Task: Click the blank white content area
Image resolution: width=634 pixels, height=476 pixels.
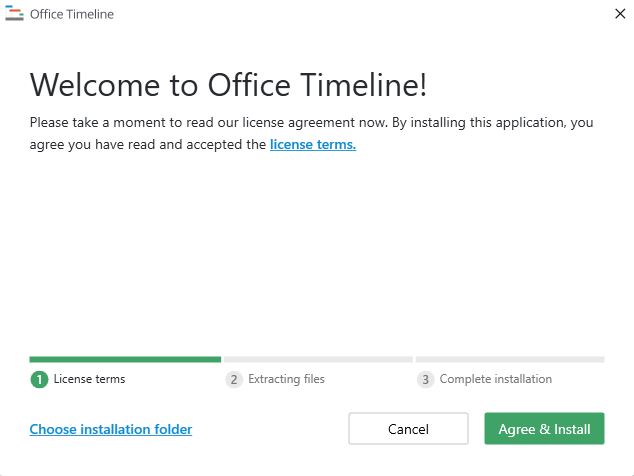Action: [x=316, y=250]
